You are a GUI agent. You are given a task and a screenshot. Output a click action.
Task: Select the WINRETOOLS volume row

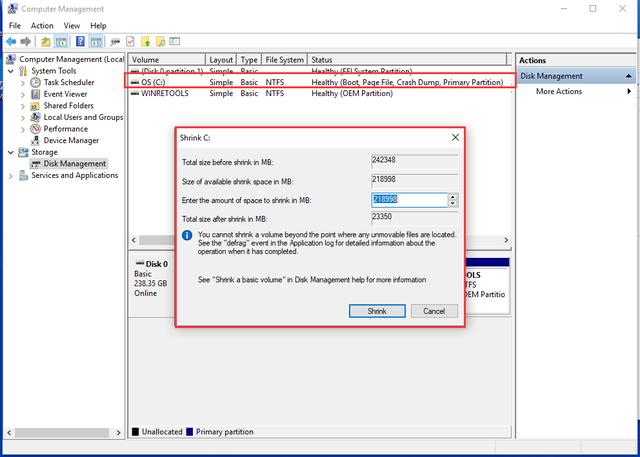pos(319,93)
